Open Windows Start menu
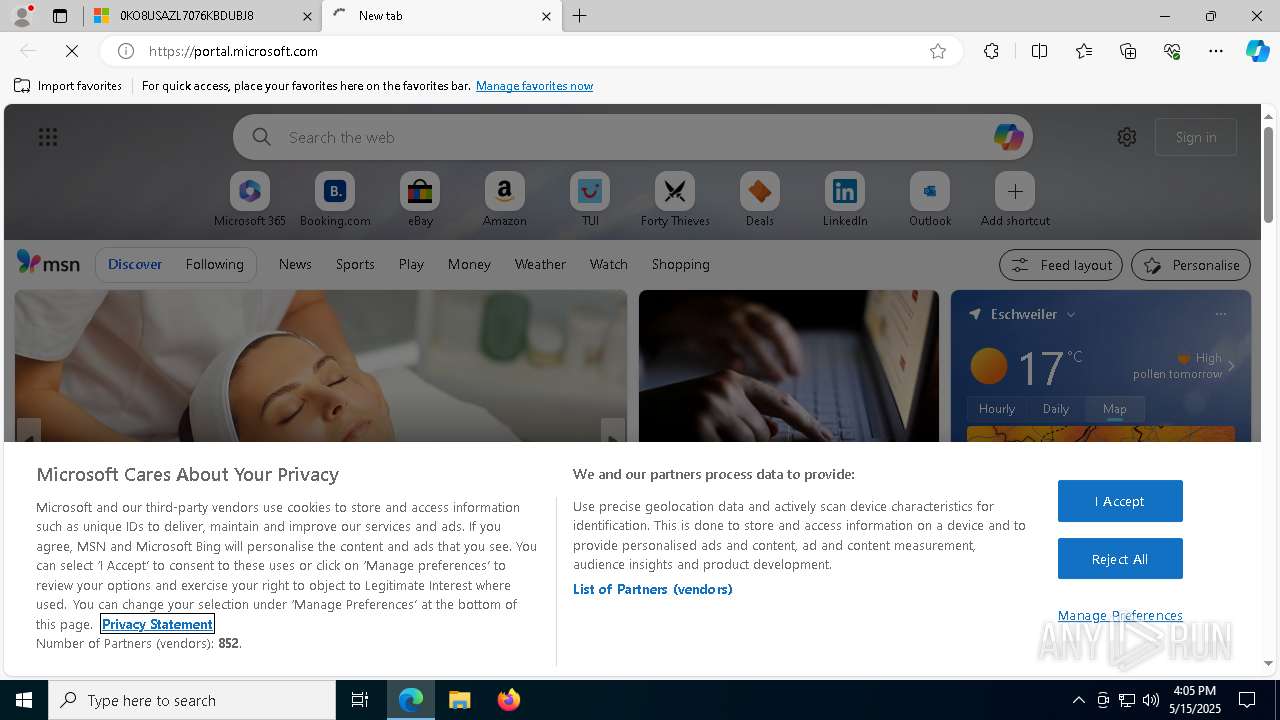The height and width of the screenshot is (720, 1280). point(24,700)
